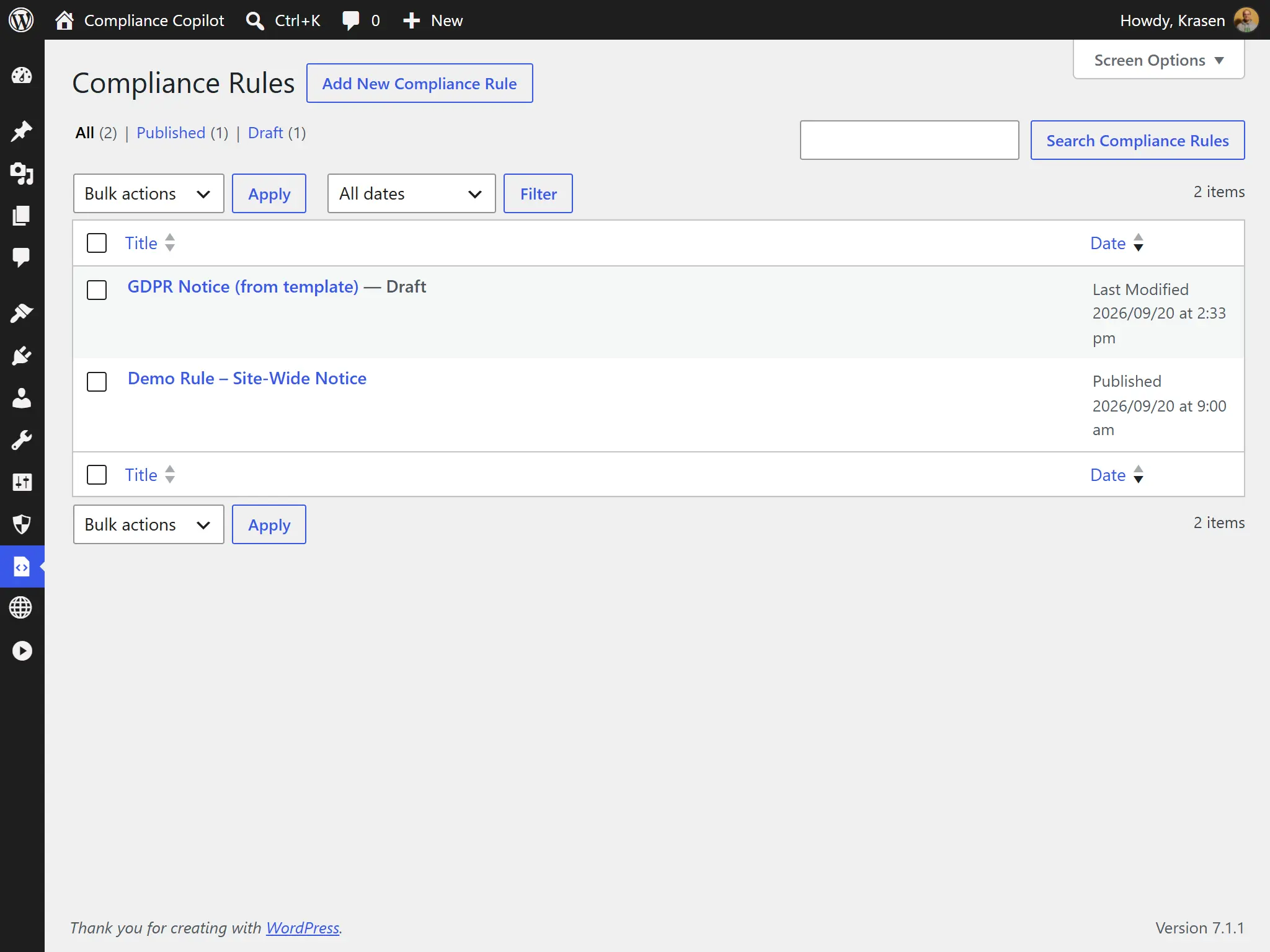1270x952 pixels.
Task: Open Demo Rule – Site-Wide Notice
Action: (x=247, y=378)
